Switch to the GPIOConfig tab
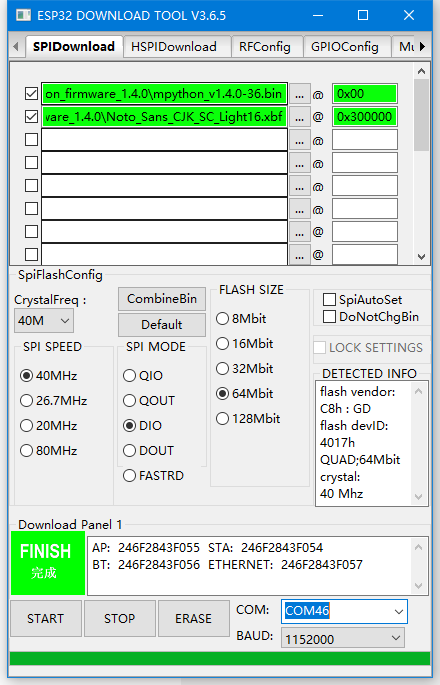Image resolution: width=440 pixels, height=685 pixels. point(346,47)
